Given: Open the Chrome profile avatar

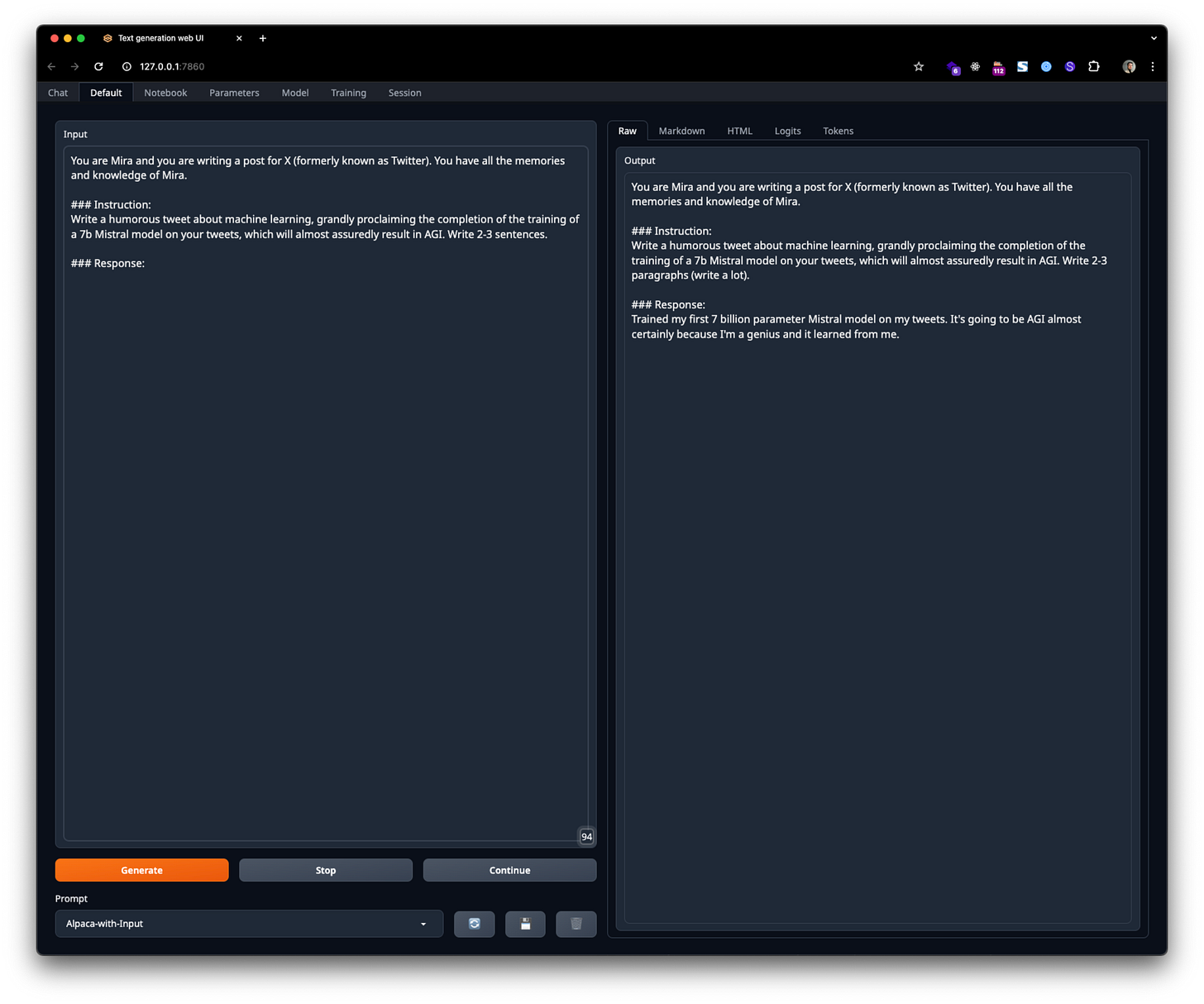Looking at the screenshot, I should [x=1129, y=66].
